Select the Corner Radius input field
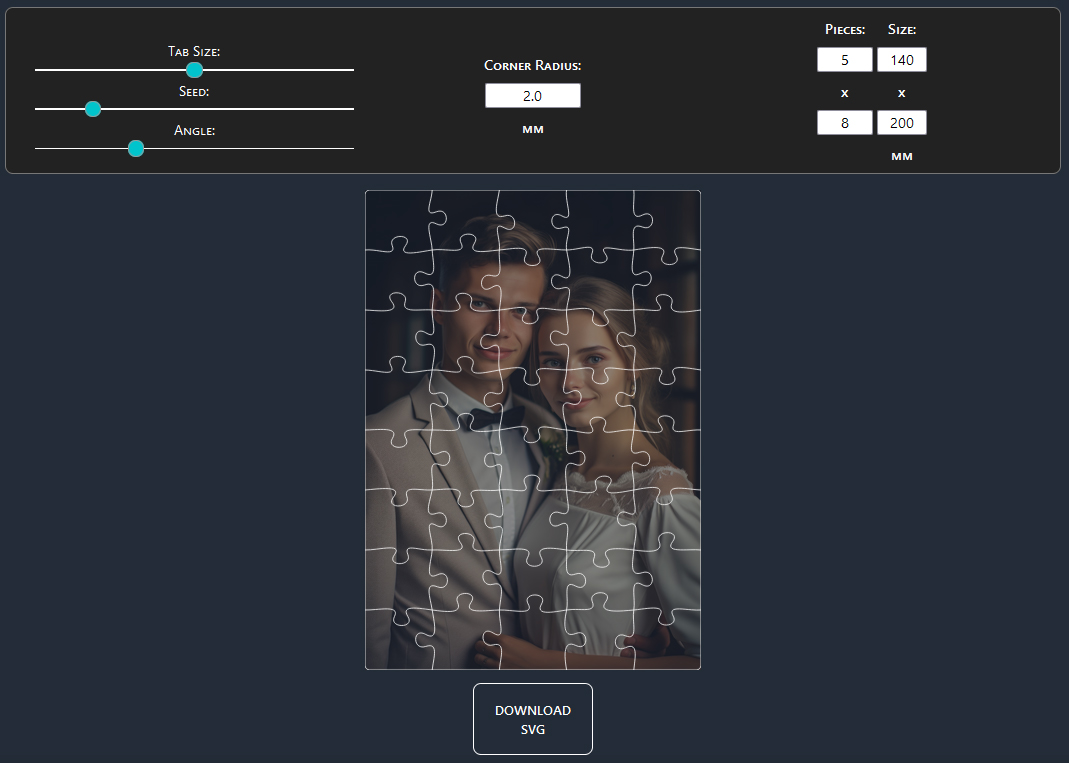 point(532,95)
